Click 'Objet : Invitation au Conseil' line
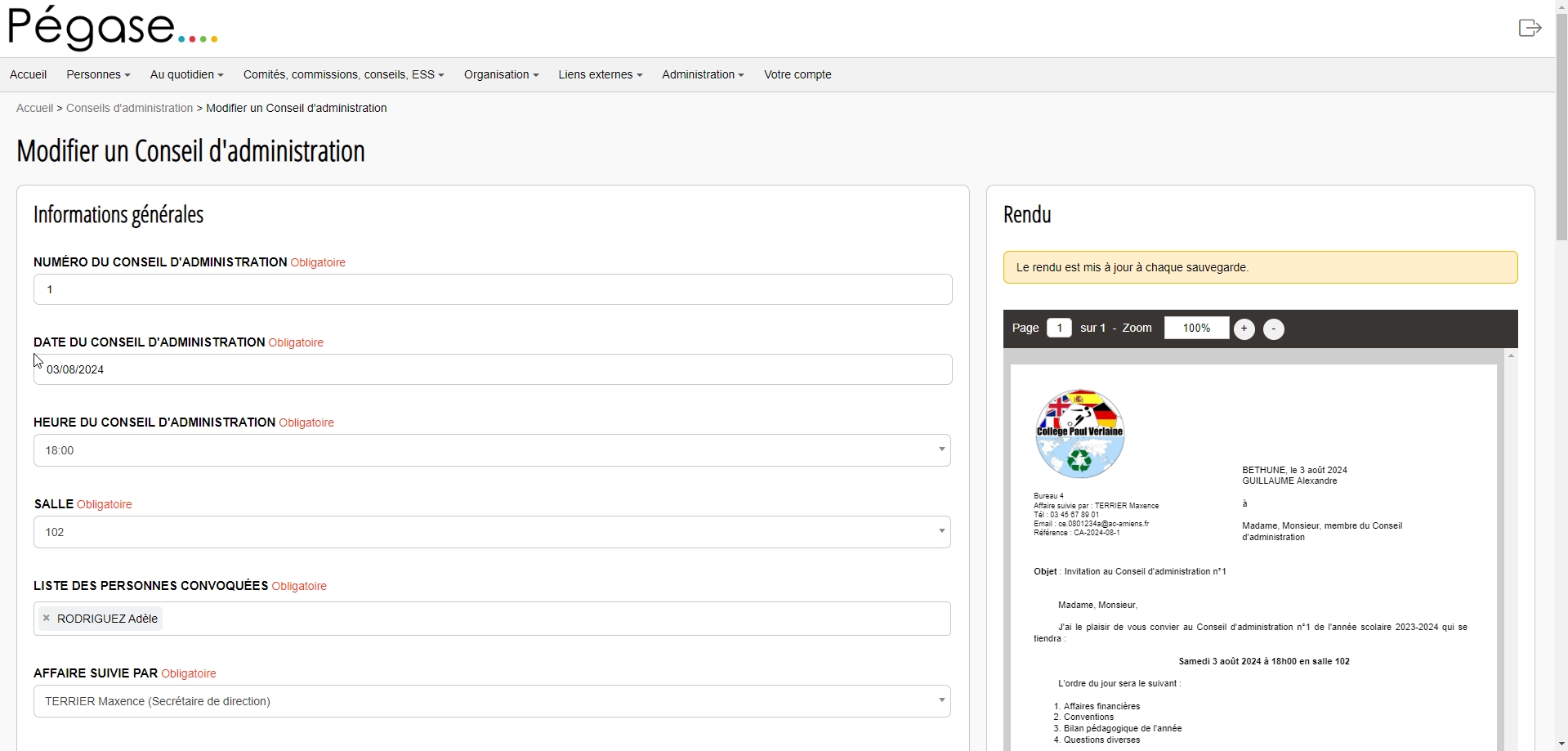Image resolution: width=1568 pixels, height=751 pixels. coord(1130,571)
